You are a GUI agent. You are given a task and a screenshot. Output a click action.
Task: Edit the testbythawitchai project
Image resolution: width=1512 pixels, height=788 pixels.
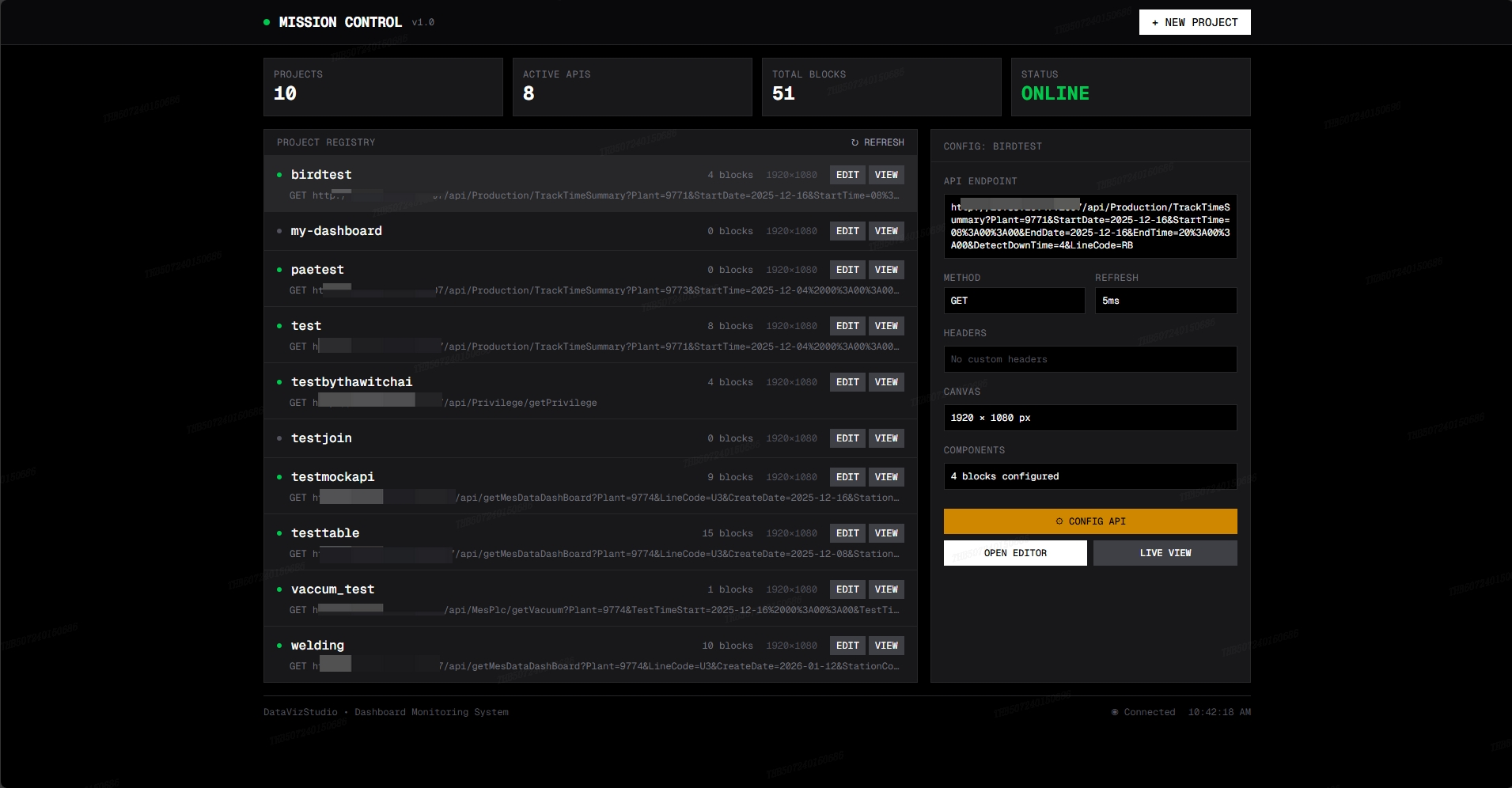click(847, 382)
